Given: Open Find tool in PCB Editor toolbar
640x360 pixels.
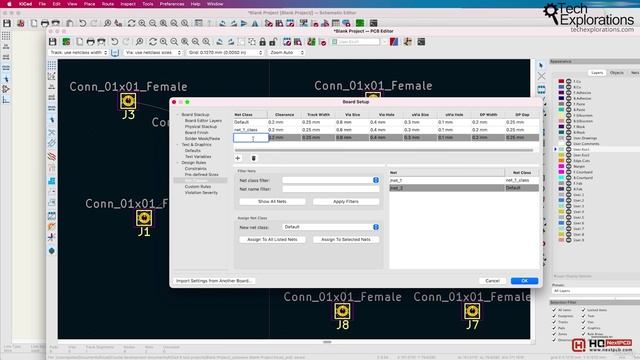Looking at the screenshot, I should click(x=139, y=42).
